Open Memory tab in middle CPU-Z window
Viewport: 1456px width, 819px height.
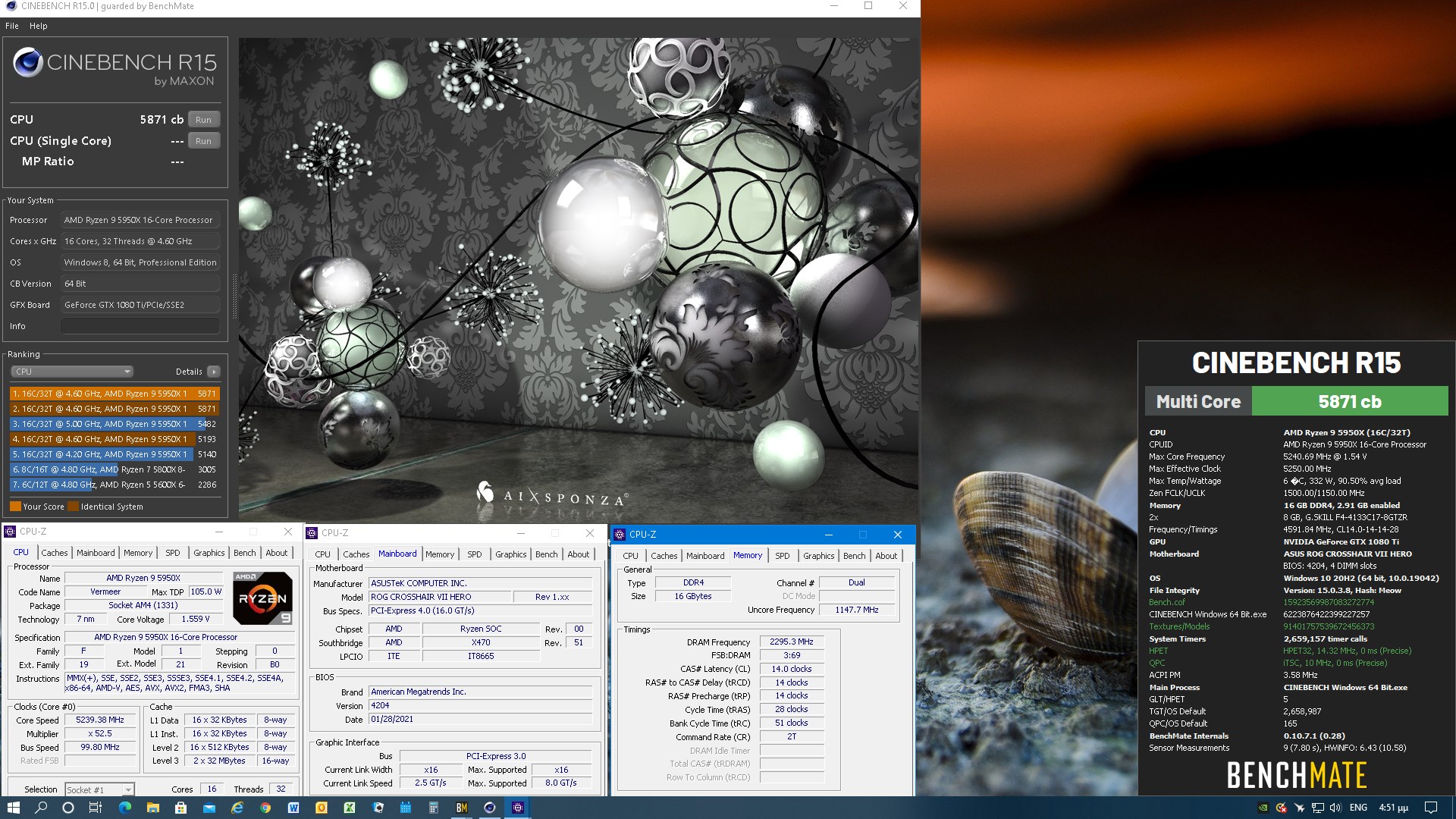click(x=440, y=554)
